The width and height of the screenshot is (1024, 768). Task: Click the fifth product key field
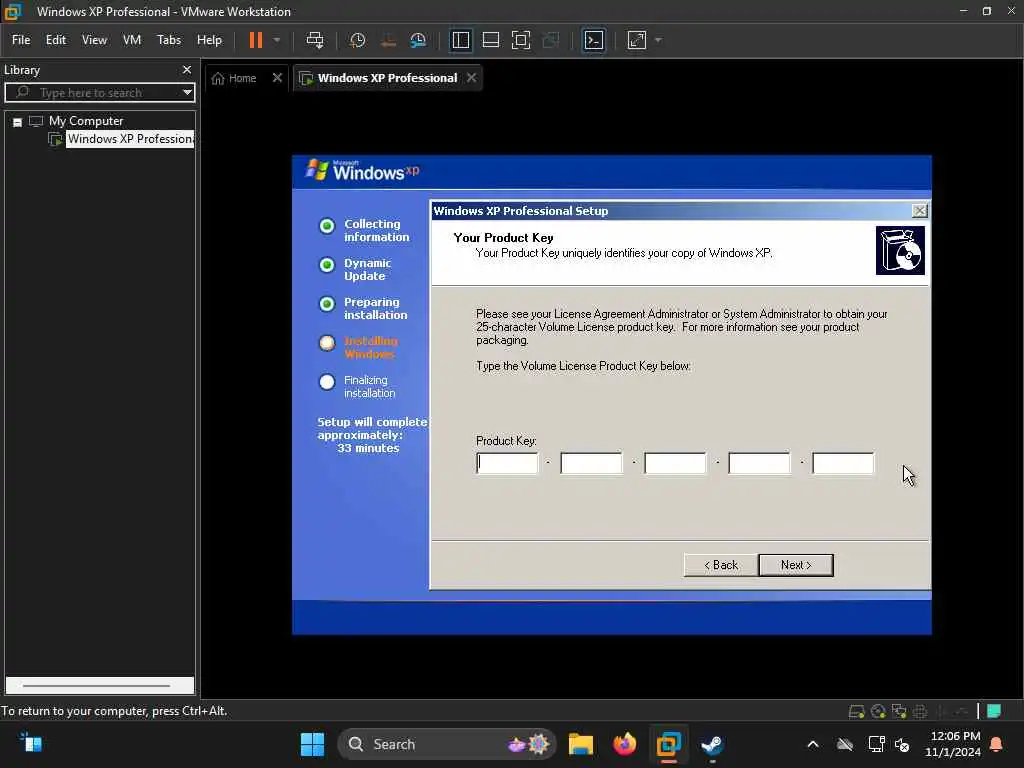pos(842,463)
